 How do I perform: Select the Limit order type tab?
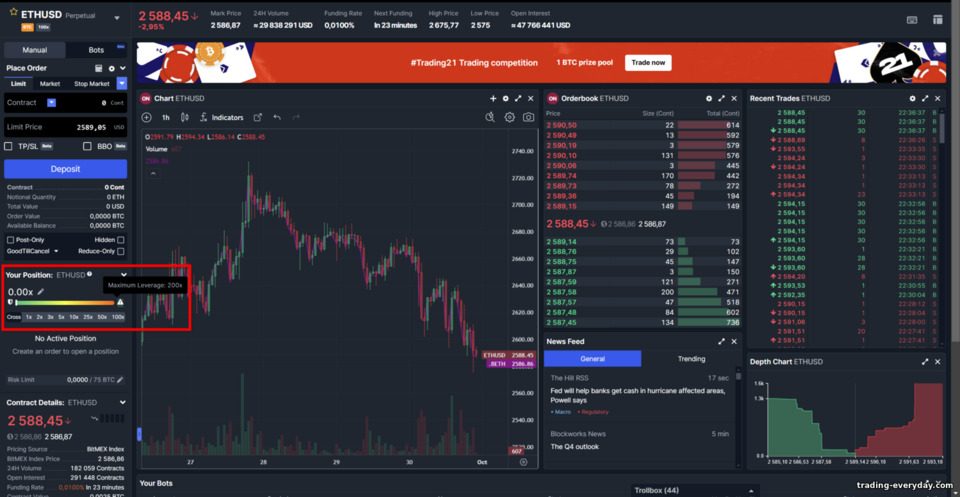pyautogui.click(x=18, y=83)
